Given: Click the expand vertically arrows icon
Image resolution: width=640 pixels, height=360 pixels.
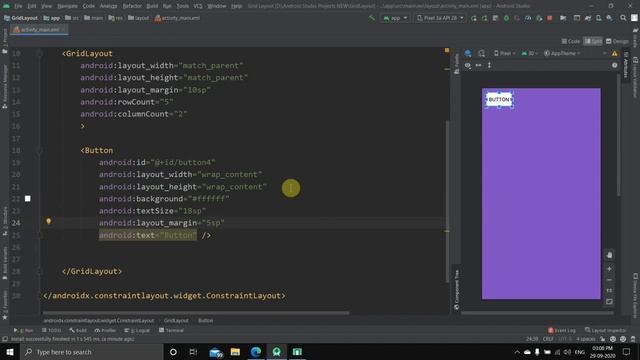Looking at the screenshot, I should (489, 65).
